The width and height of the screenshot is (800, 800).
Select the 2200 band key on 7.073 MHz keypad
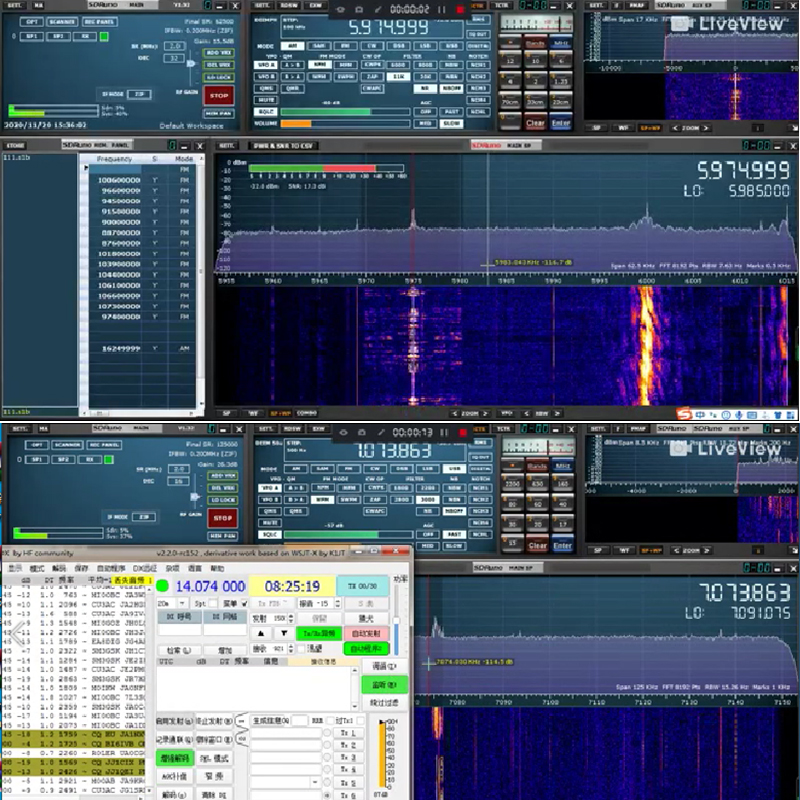coord(512,484)
